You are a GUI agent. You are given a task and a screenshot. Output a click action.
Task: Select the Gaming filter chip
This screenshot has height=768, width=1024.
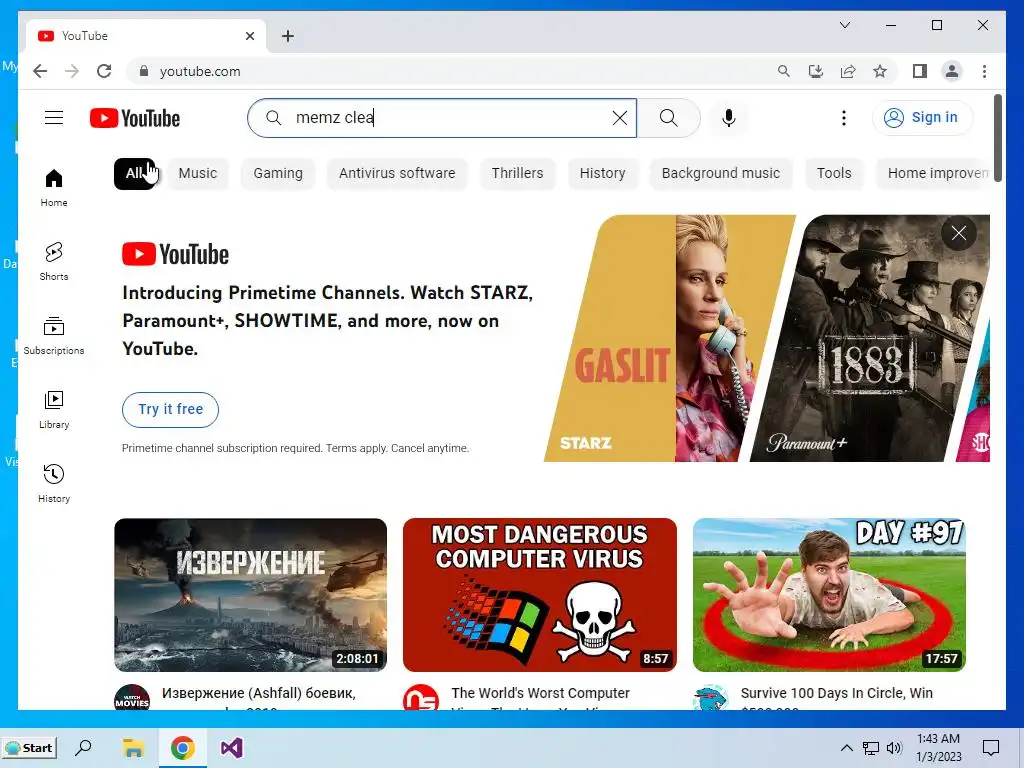click(278, 174)
